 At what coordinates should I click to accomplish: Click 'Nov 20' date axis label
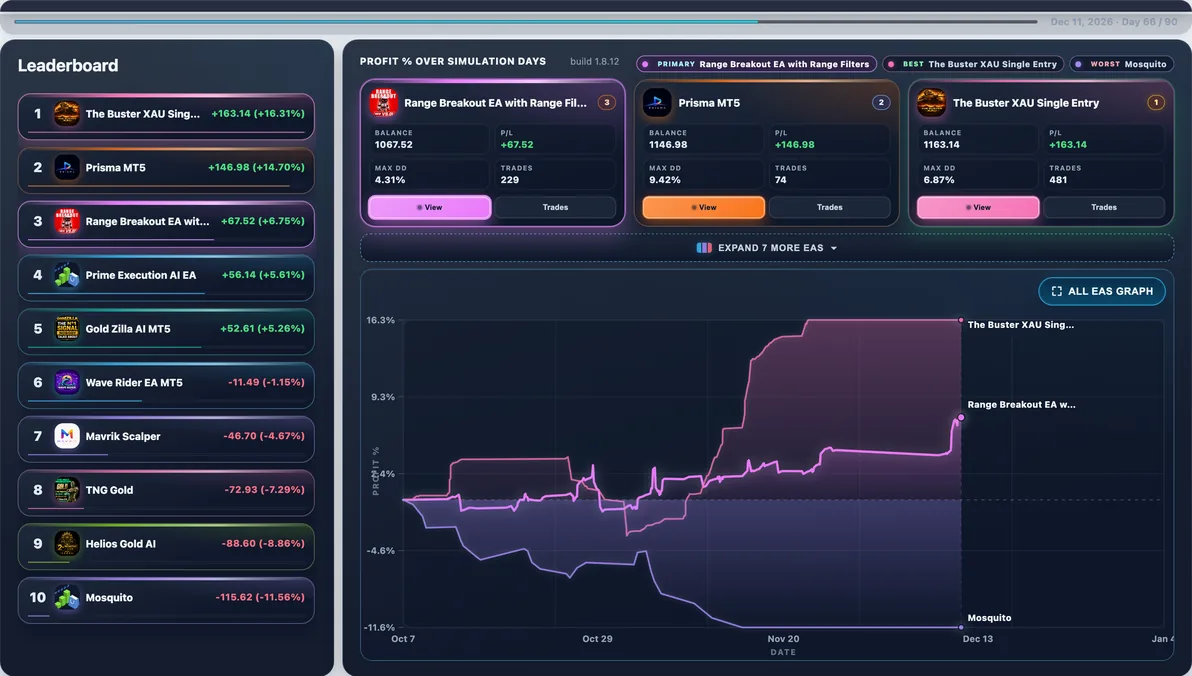pyautogui.click(x=783, y=639)
